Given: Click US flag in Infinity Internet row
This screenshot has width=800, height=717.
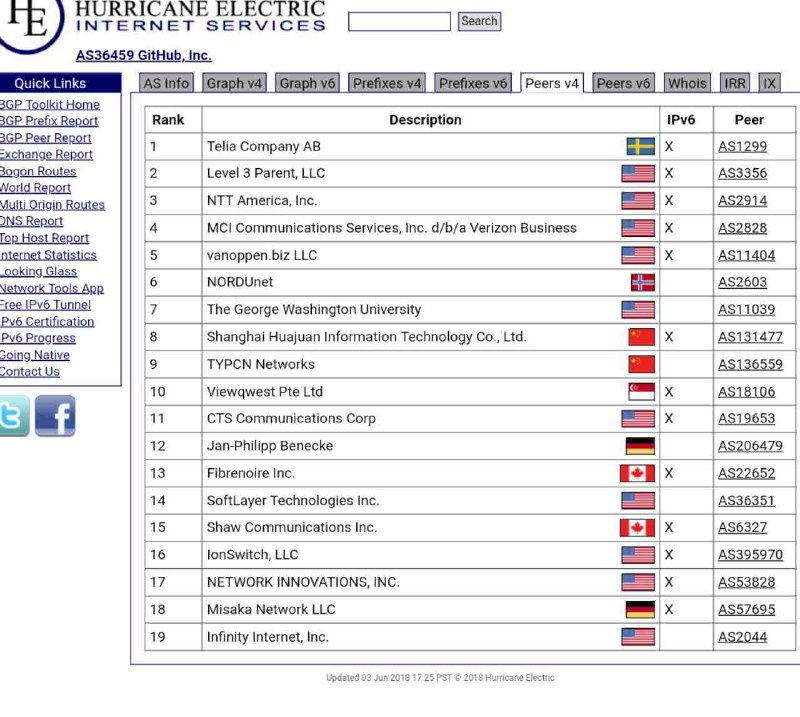Looking at the screenshot, I should 638,637.
